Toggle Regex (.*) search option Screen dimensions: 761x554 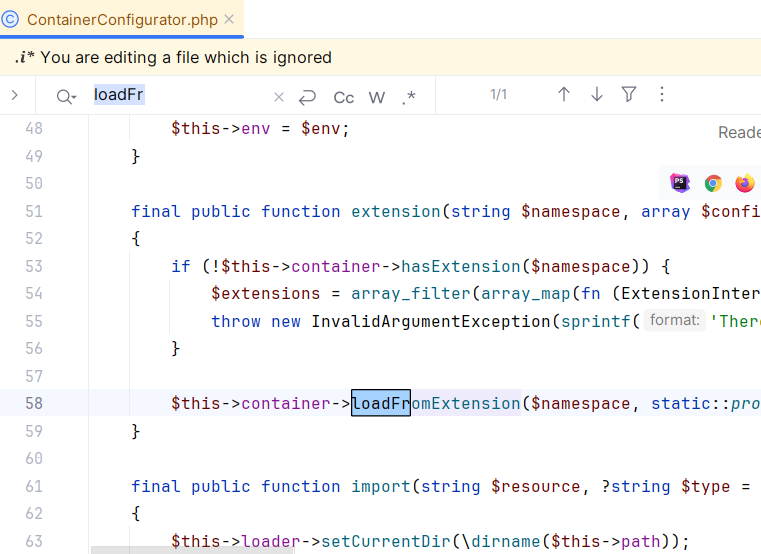pos(409,97)
